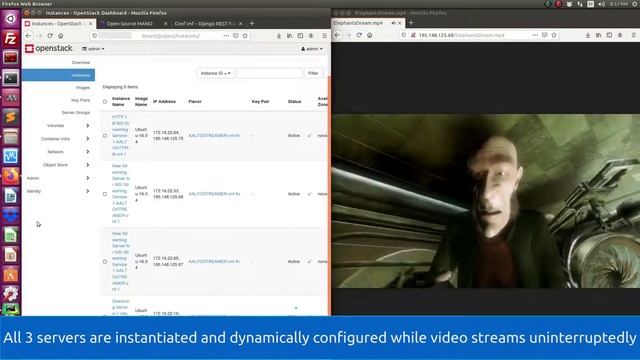The image size is (640, 360).
Task: Open flavor link for 172.16.22.65 instance
Action: pos(214,262)
